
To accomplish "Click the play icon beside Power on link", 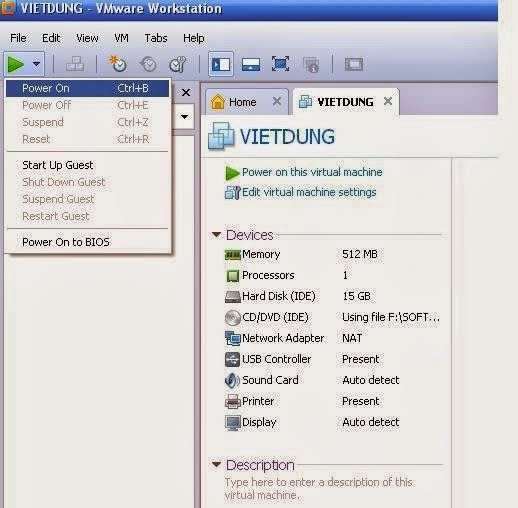I will click(232, 173).
